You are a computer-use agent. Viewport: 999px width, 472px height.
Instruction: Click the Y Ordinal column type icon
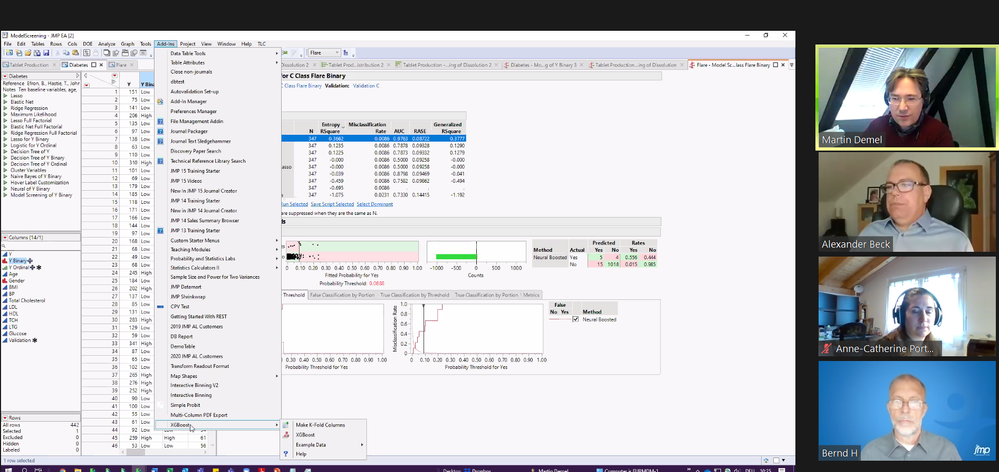click(5, 268)
